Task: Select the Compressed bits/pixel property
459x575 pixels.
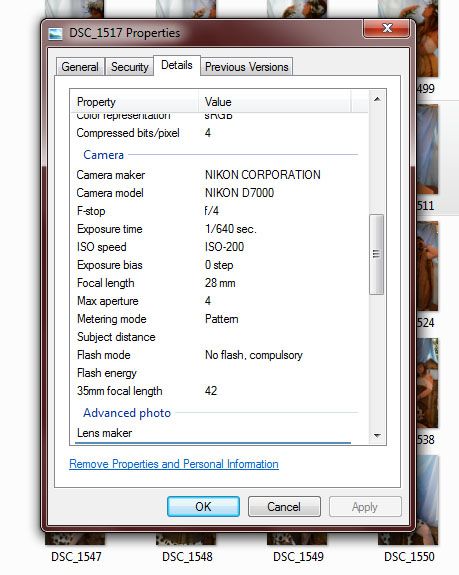Action: 128,133
